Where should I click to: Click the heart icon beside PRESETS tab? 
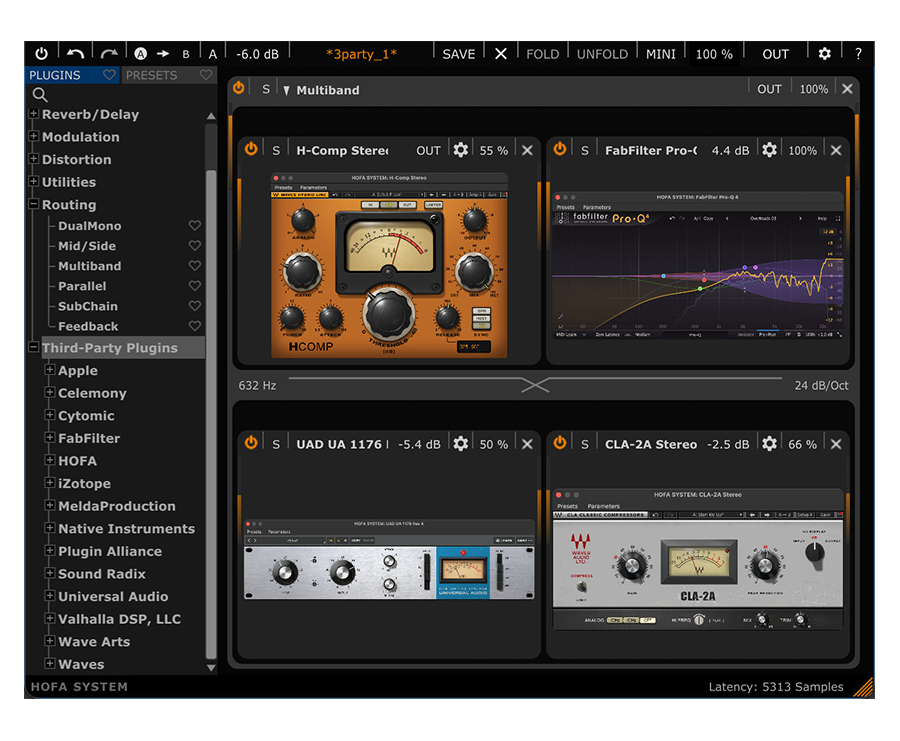coord(205,75)
